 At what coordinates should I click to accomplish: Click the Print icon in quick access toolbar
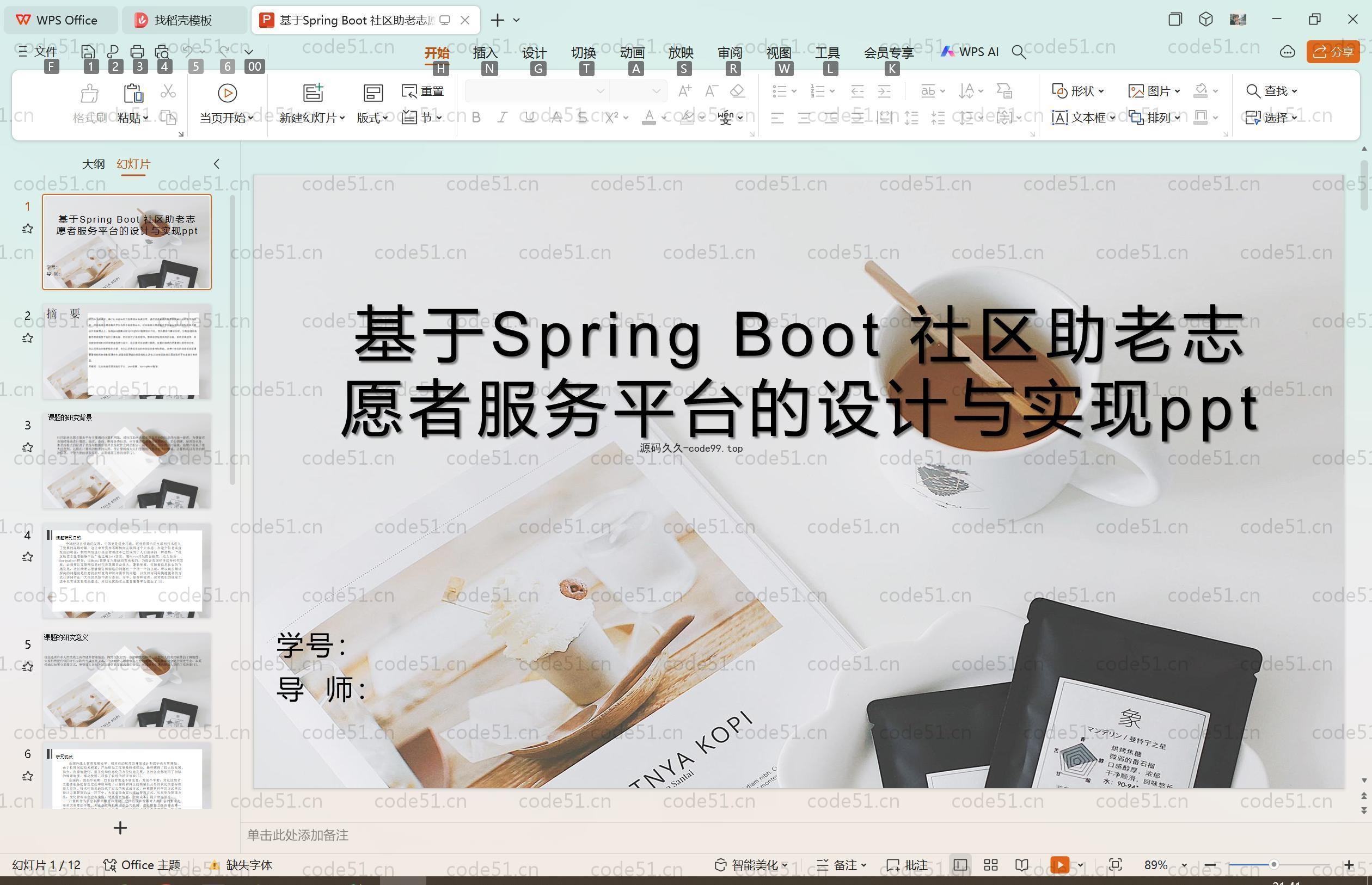pos(137,52)
